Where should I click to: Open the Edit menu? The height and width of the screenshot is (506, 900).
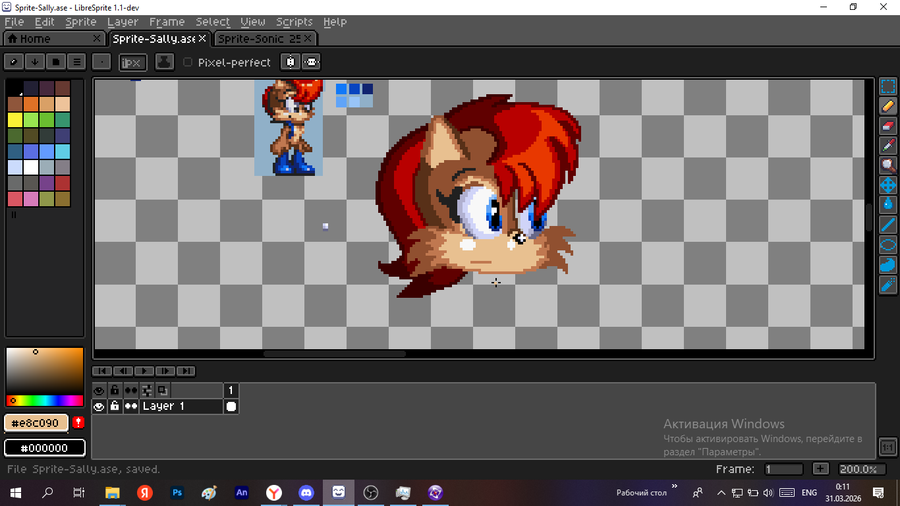(x=44, y=22)
